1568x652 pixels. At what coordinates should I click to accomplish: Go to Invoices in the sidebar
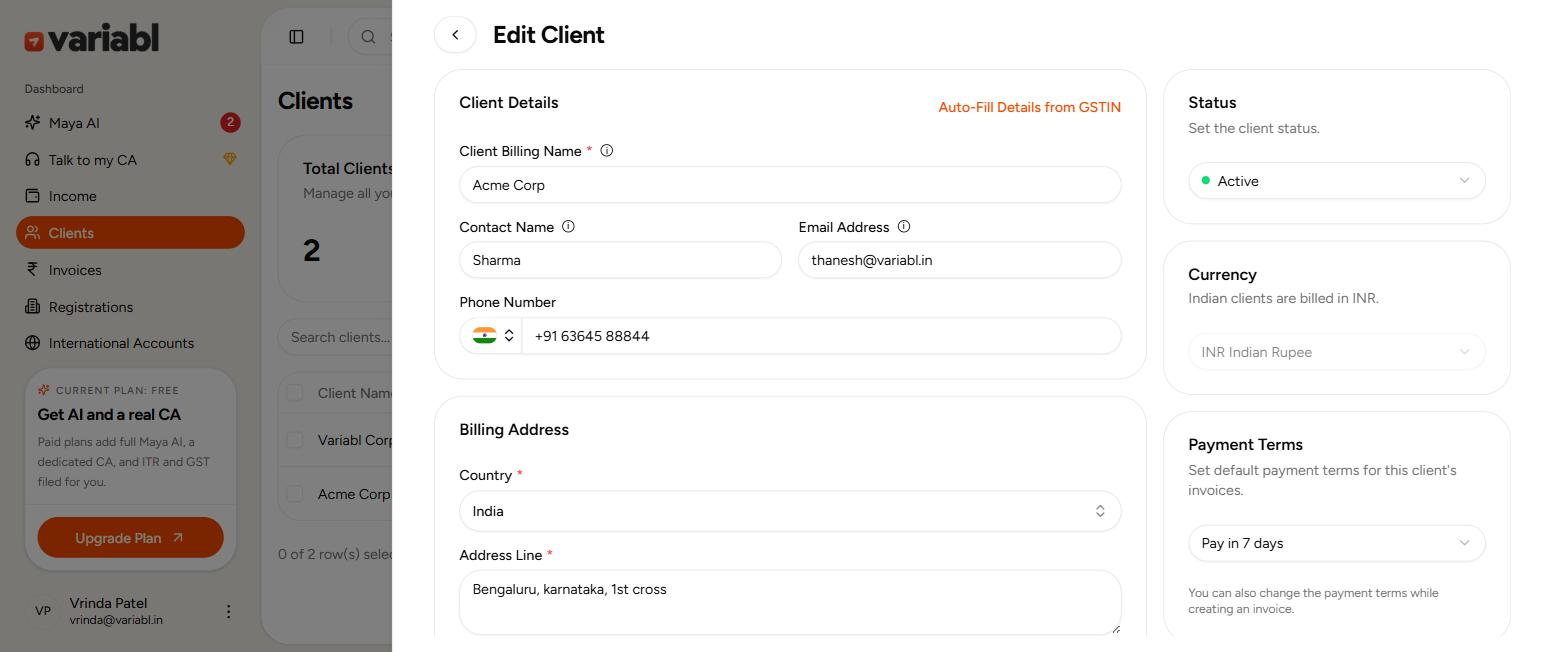click(x=130, y=270)
